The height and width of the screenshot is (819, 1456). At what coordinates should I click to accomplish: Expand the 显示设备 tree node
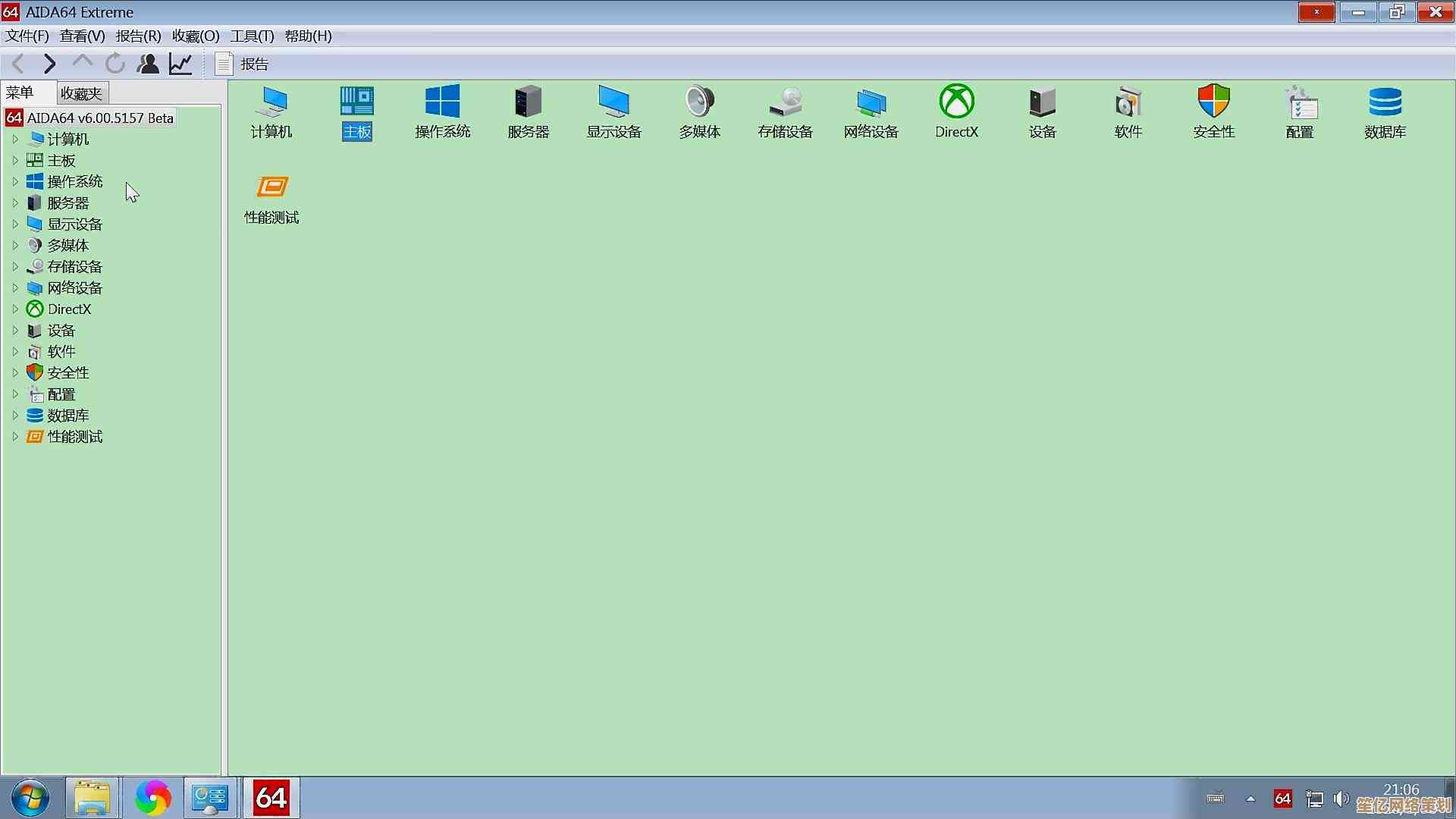click(x=15, y=224)
